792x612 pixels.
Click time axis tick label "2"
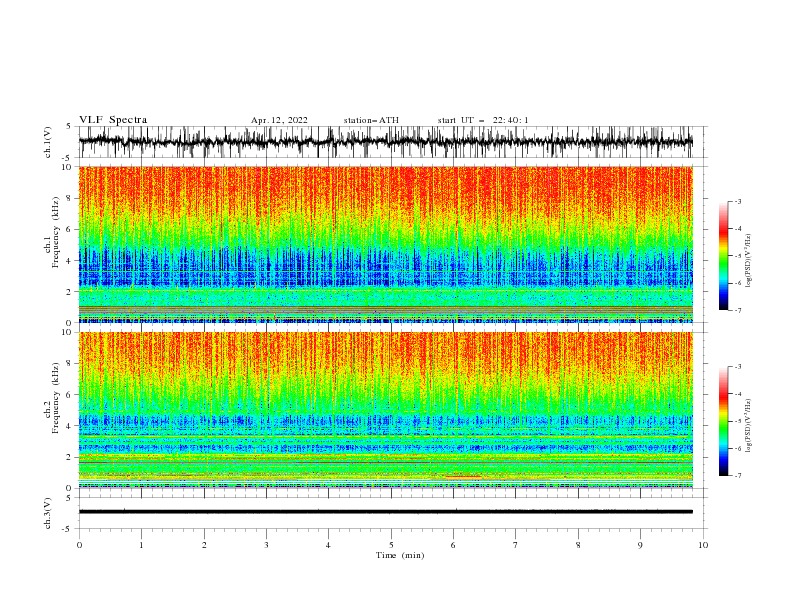[x=204, y=545]
